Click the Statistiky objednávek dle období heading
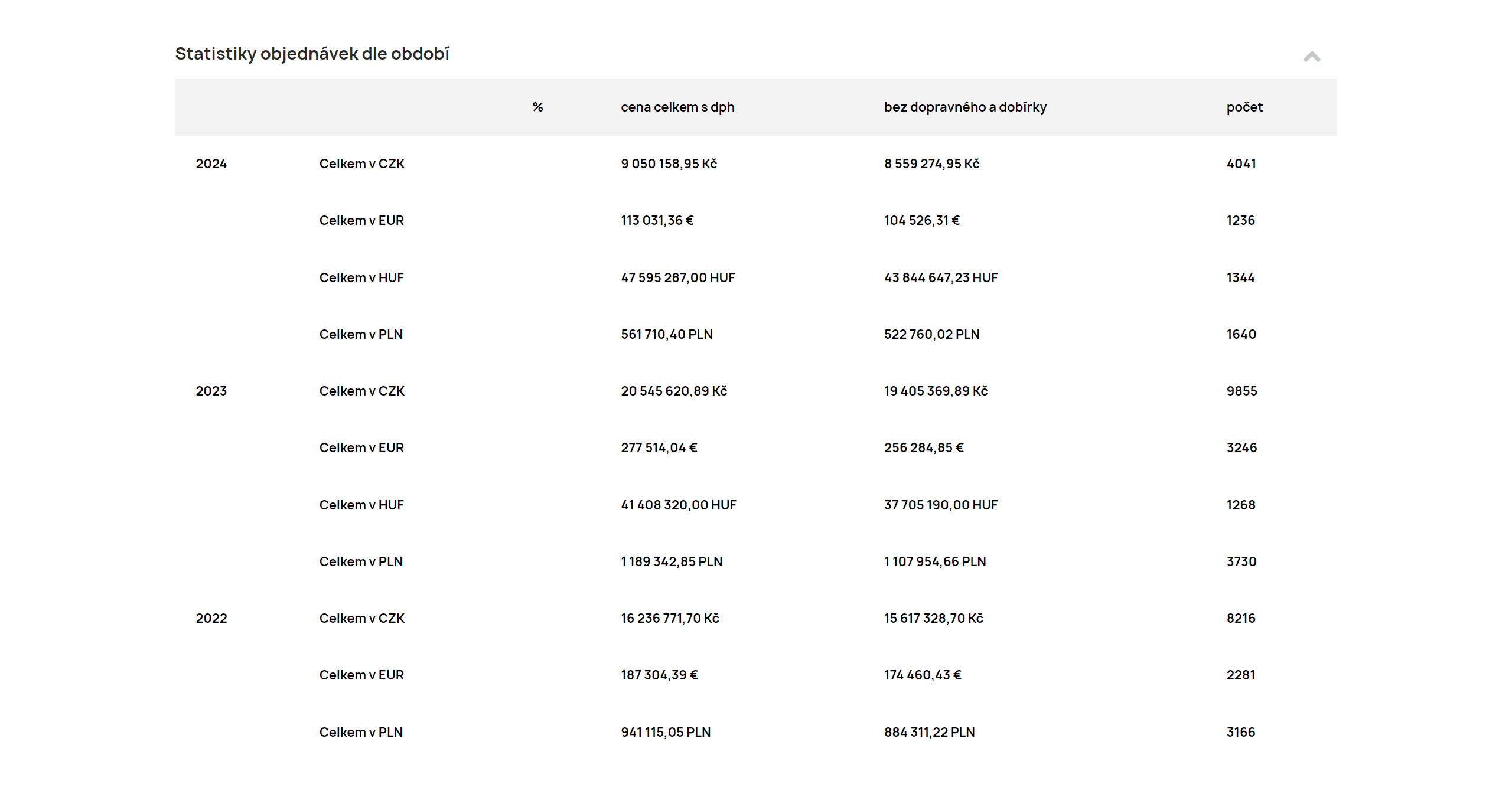The width and height of the screenshot is (1512, 794). [x=312, y=54]
